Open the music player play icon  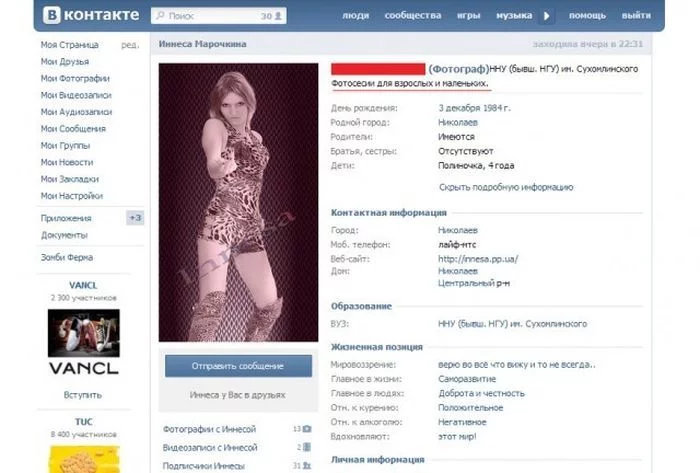[x=547, y=16]
